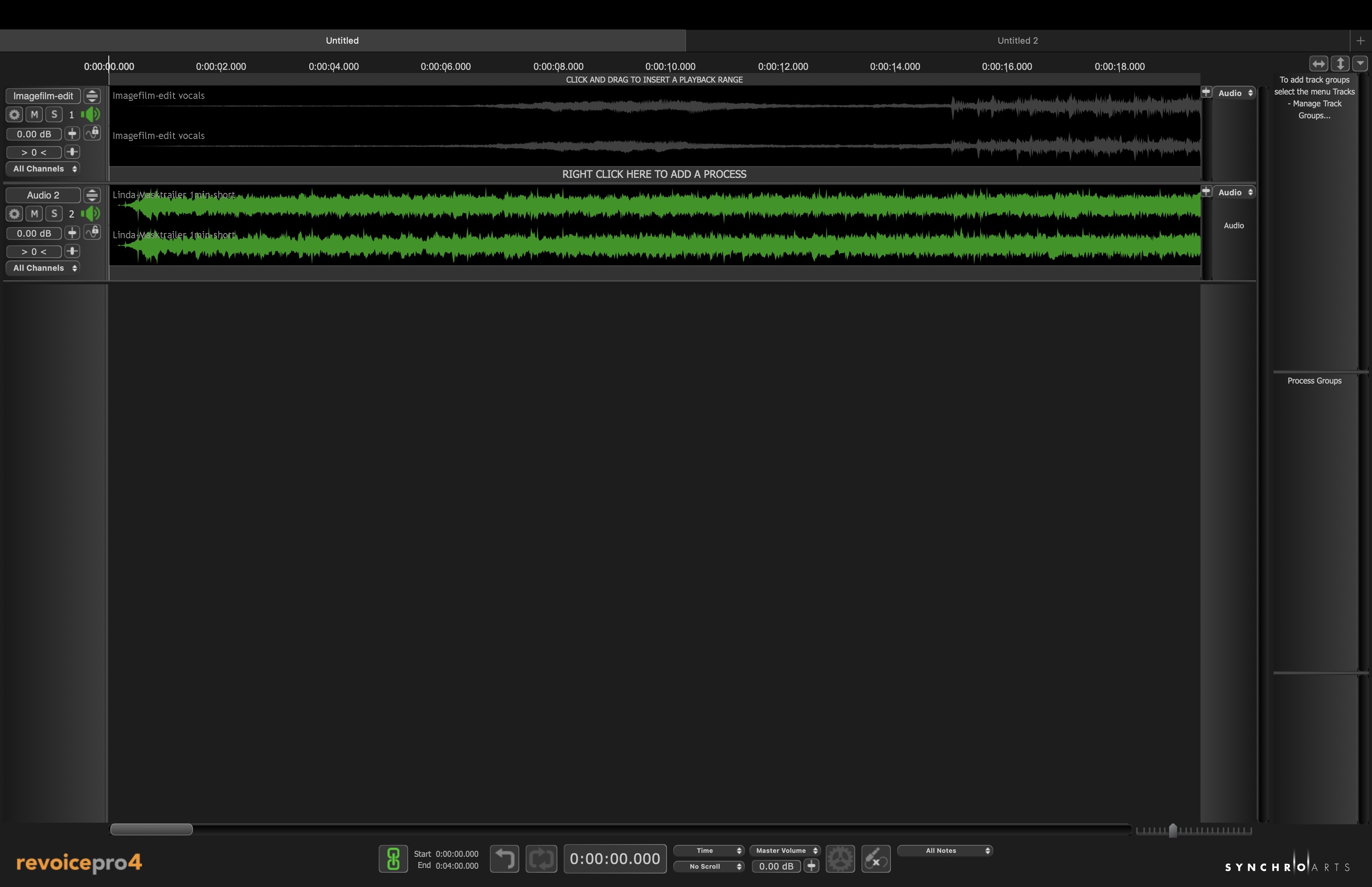Click the End time value 0:04:00.000
Image resolution: width=1372 pixels, height=887 pixels.
click(457, 866)
